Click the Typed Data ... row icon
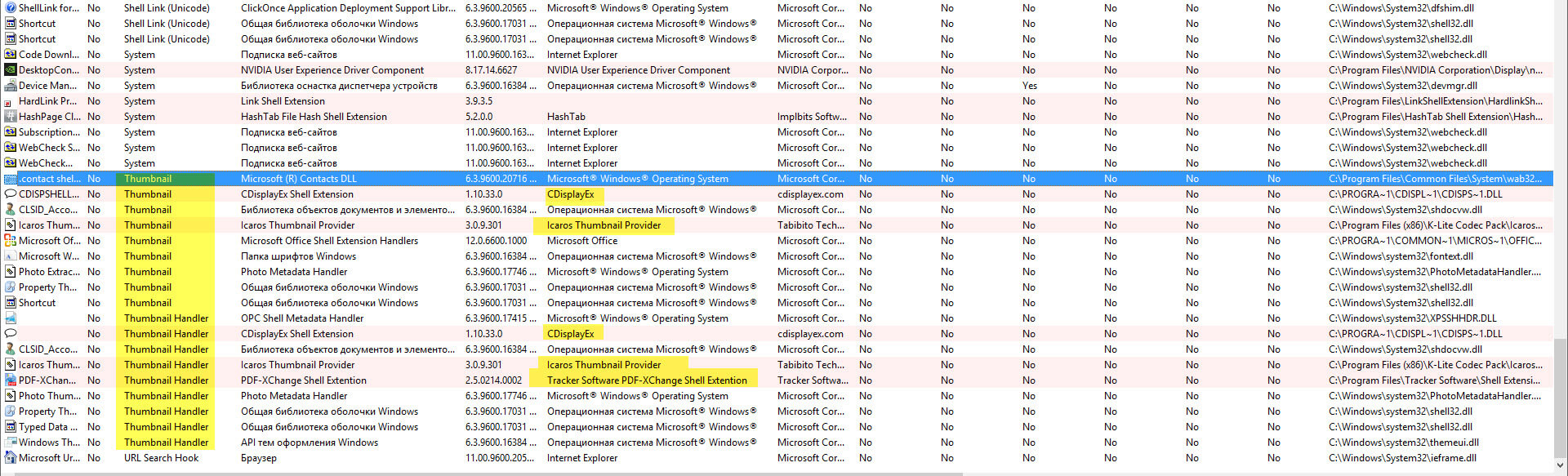 [11, 427]
